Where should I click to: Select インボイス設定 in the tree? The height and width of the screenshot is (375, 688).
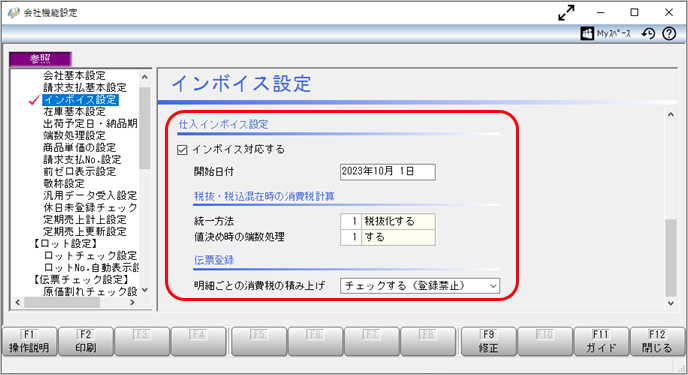point(80,100)
